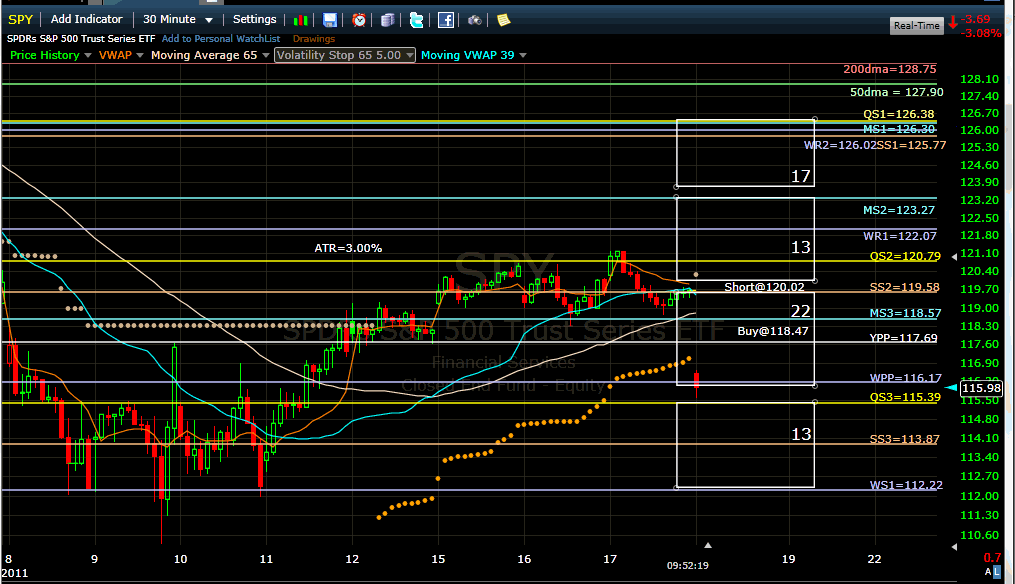Select the 200dma=128.75 label
The image size is (1015, 584).
(889, 69)
